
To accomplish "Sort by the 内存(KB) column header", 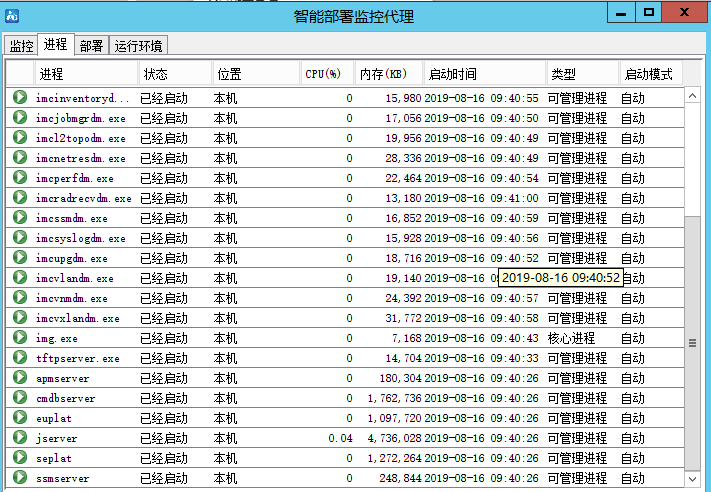I will [389, 74].
